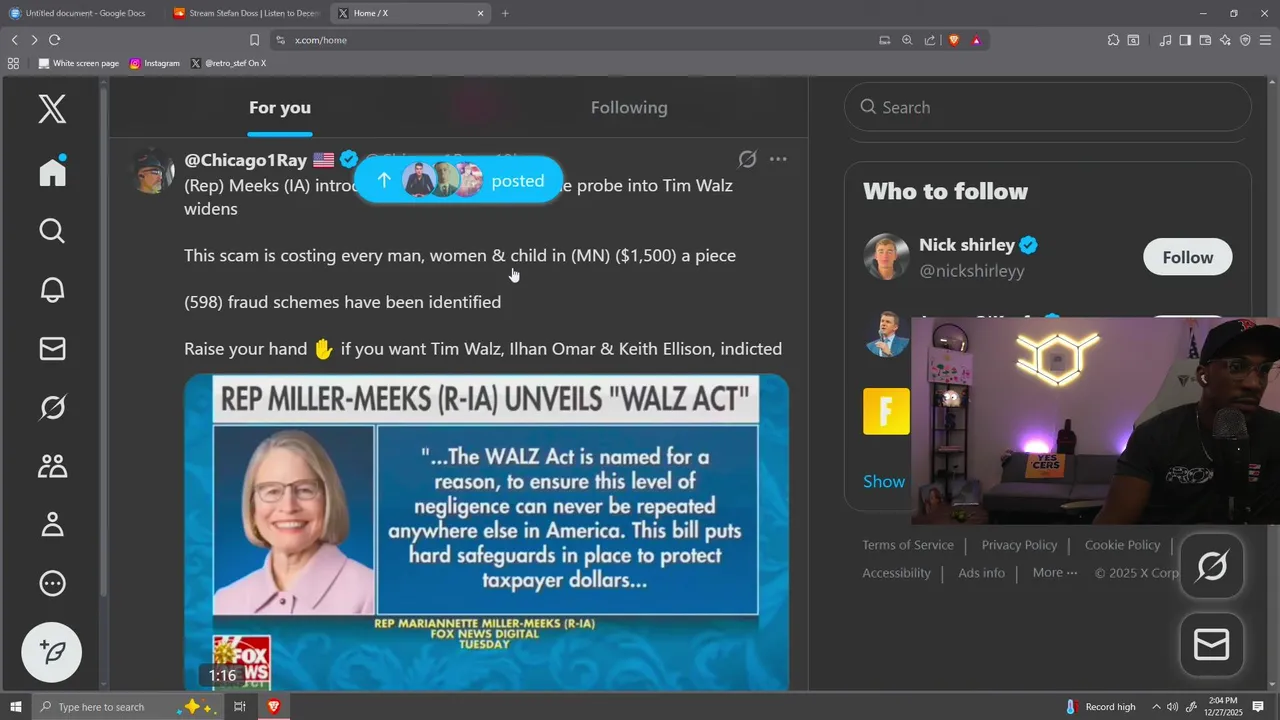
Task: Switch to the For you tab
Action: [280, 107]
